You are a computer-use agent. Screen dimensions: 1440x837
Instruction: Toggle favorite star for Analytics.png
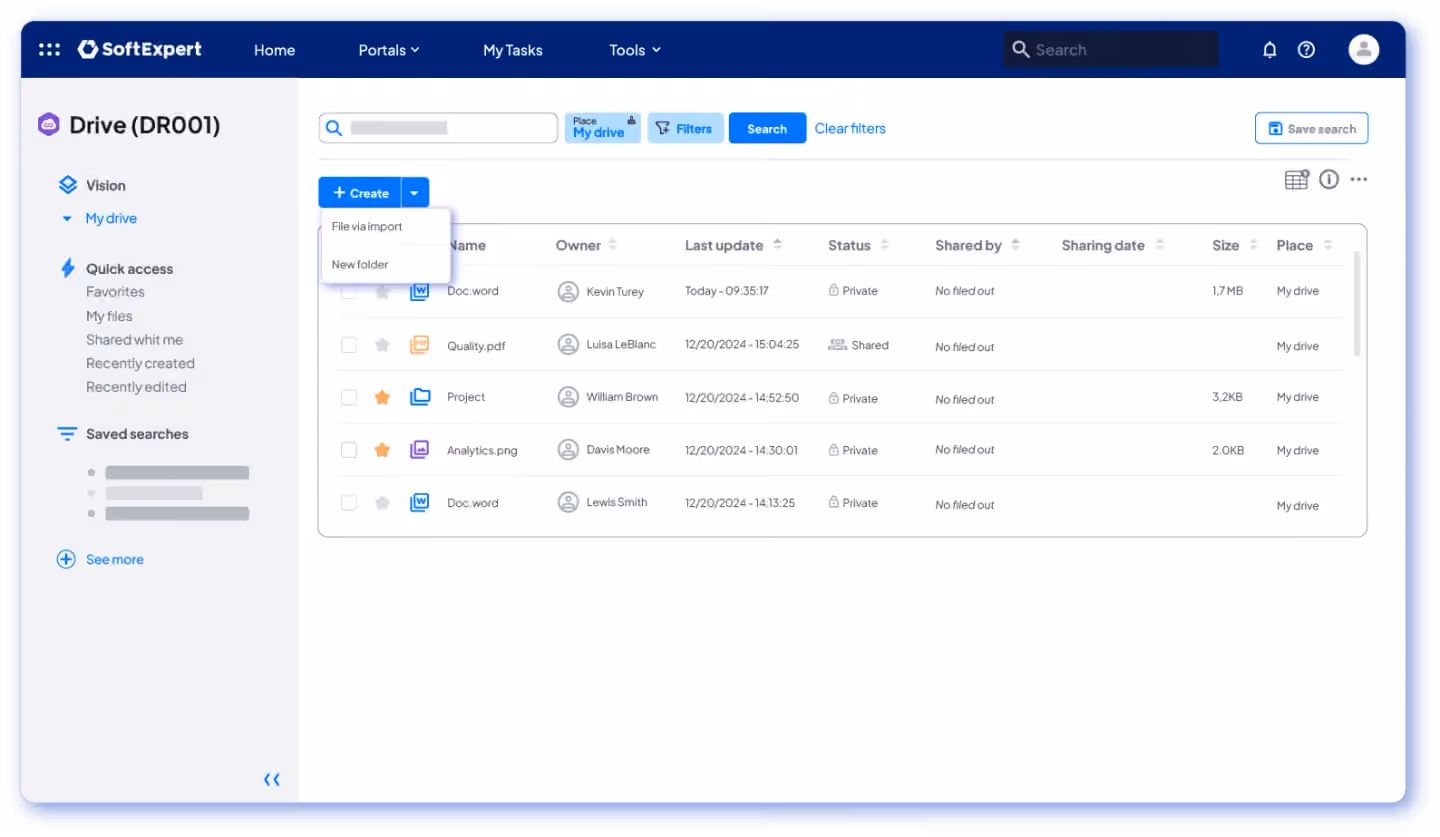coord(382,450)
